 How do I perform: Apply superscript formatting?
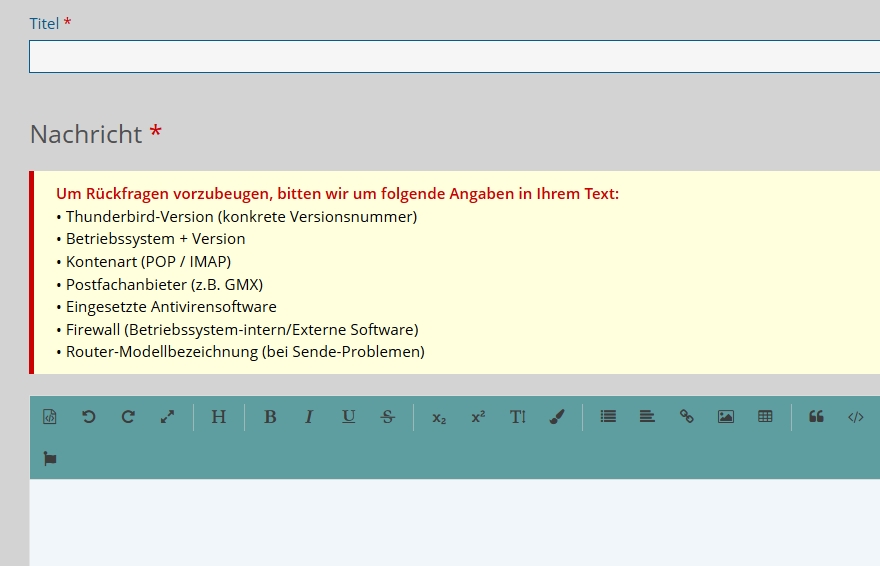coord(478,417)
